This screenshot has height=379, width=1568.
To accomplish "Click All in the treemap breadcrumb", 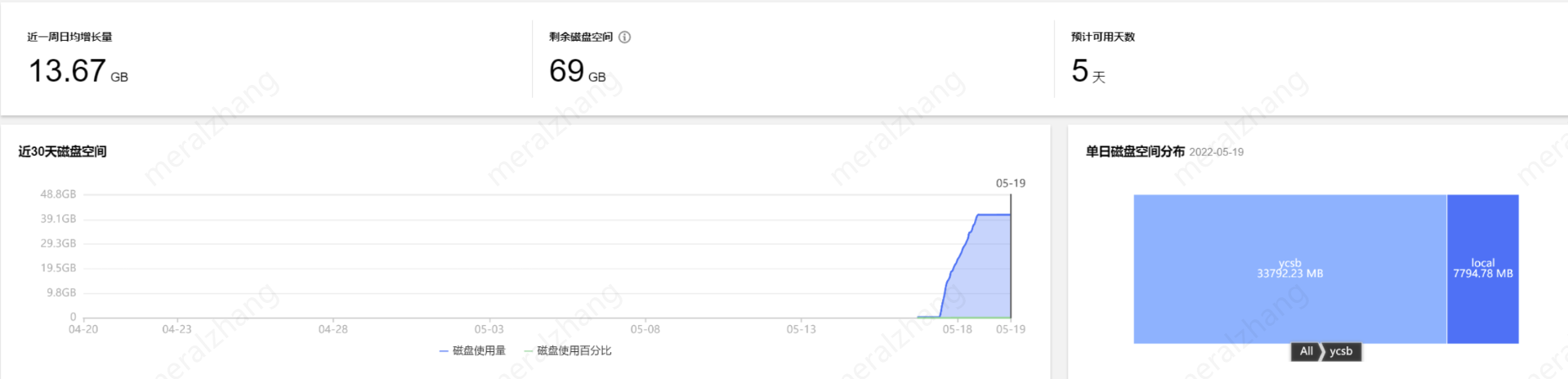I will pyautogui.click(x=1306, y=351).
